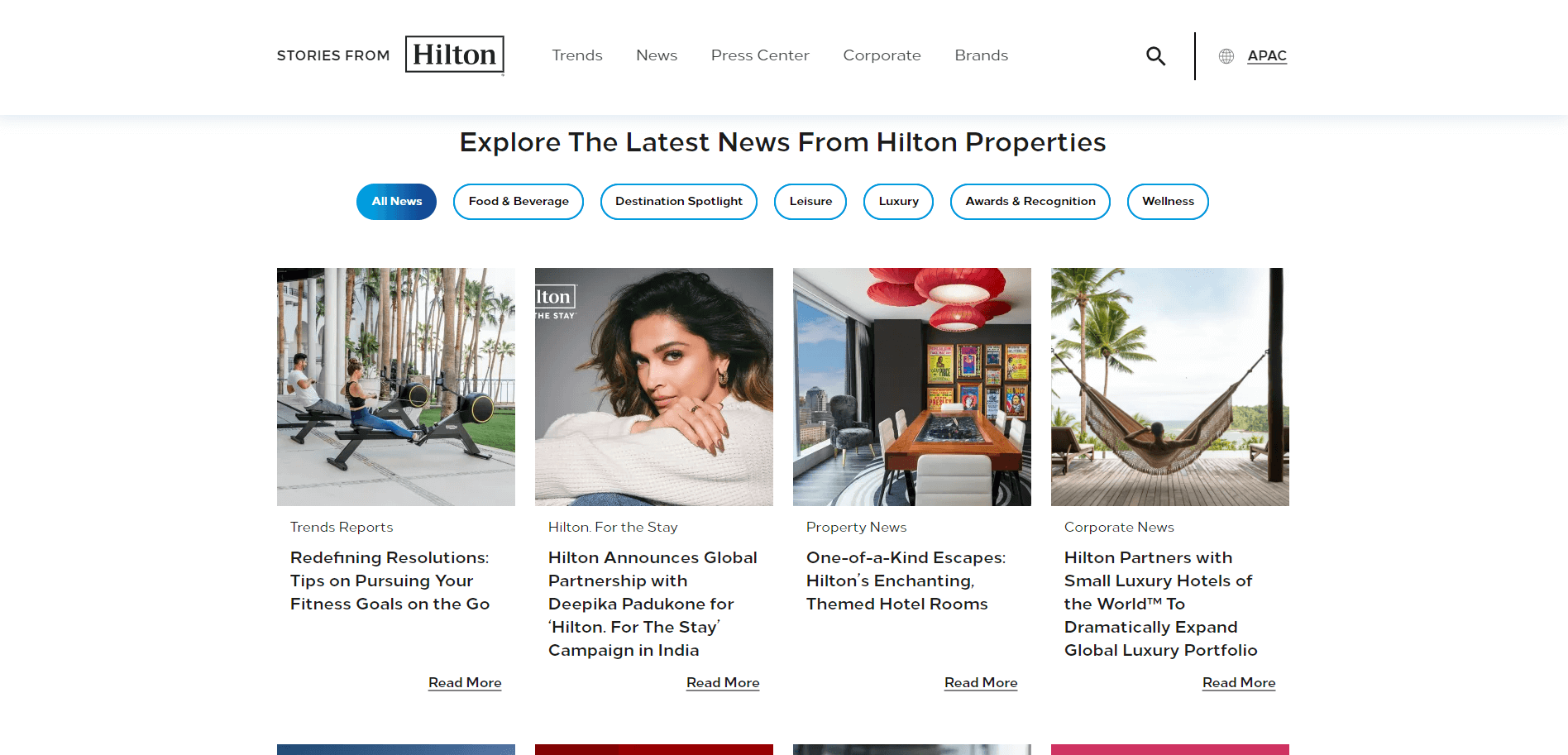Open the rowing machine fitness thumbnail
1568x755 pixels.
coord(396,387)
